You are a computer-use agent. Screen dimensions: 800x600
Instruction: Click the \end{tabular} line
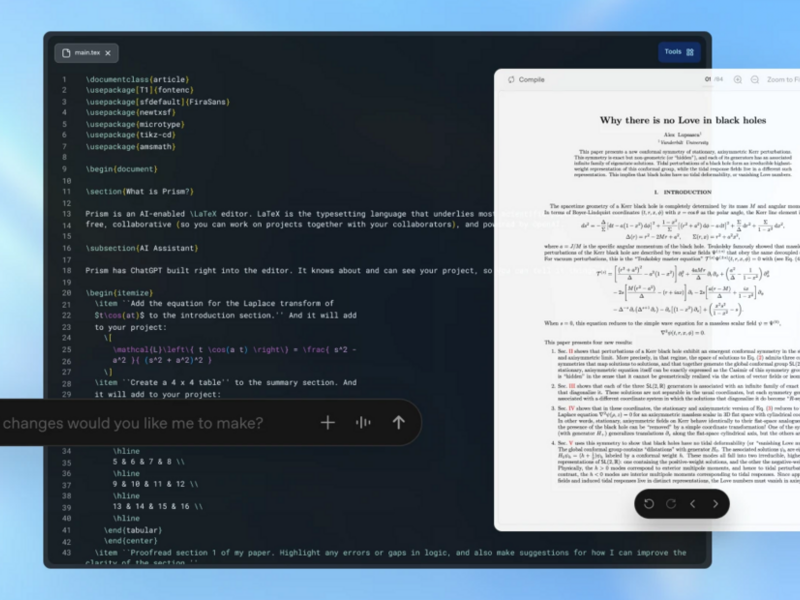click(133, 531)
